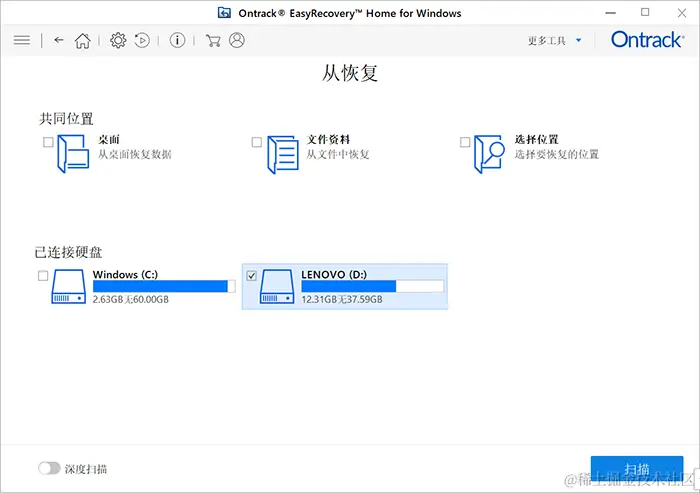
Task: Click the shopping cart icon
Action: [213, 41]
